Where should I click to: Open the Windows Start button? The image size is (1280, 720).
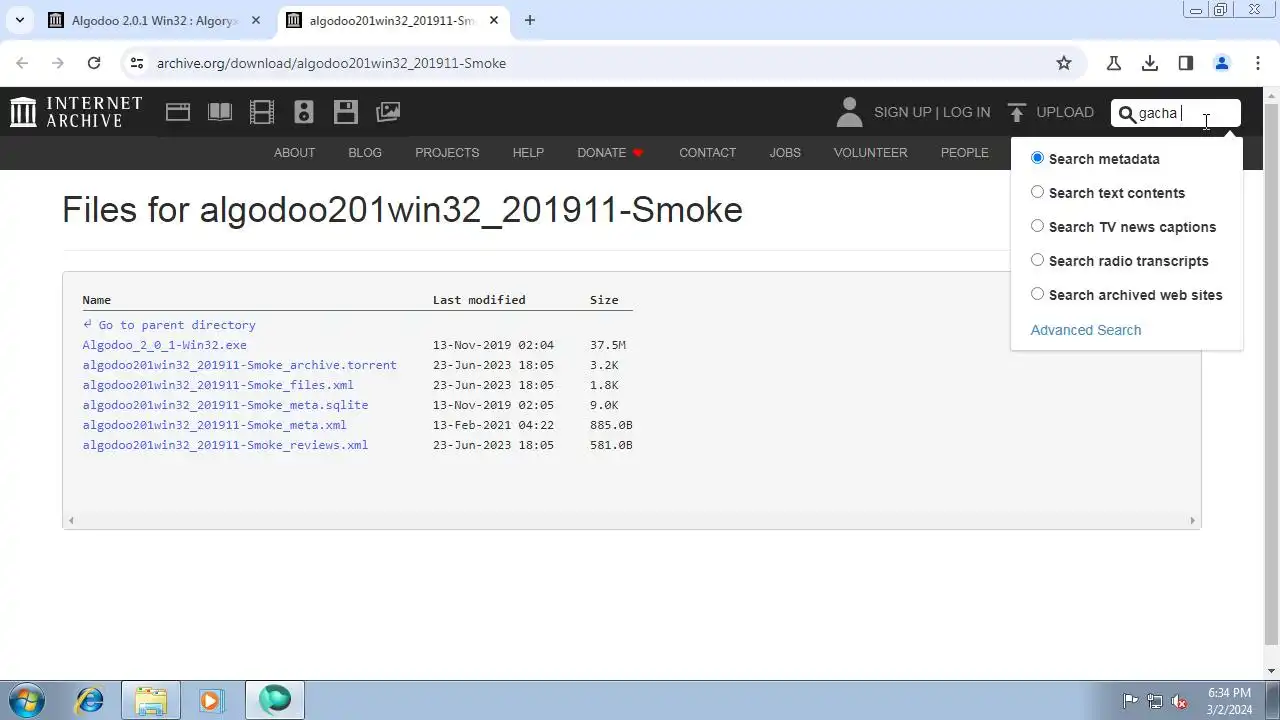(27, 700)
